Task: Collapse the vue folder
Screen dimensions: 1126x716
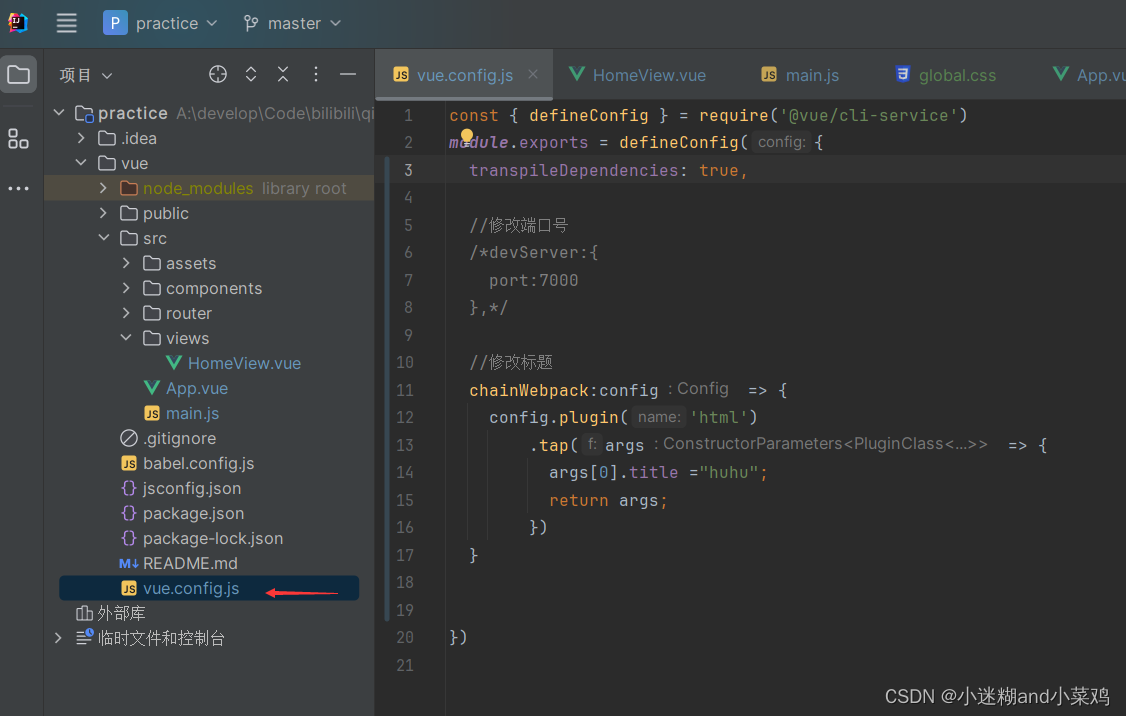Action: coord(81,163)
